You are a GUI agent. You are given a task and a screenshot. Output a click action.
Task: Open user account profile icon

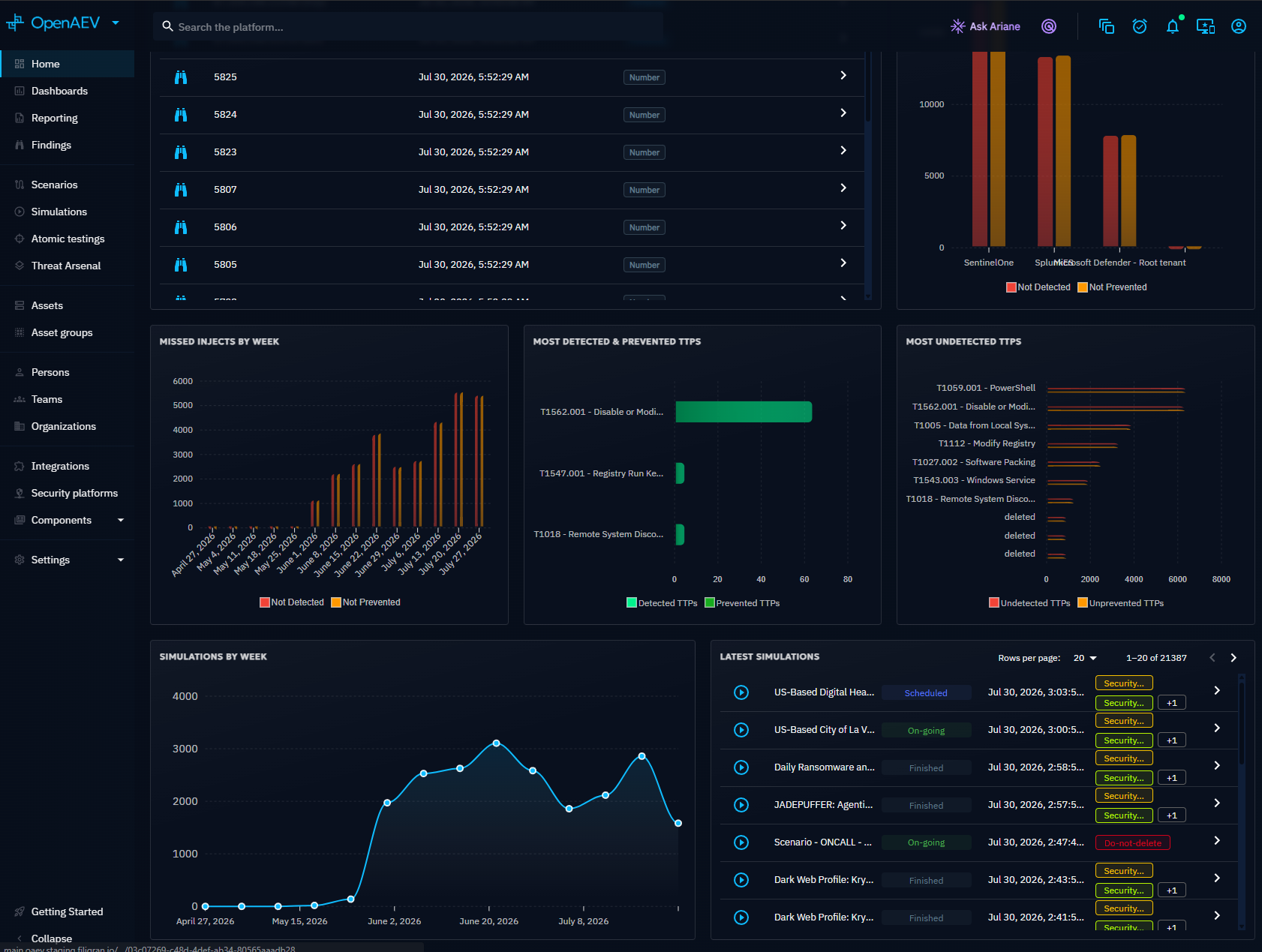(1239, 26)
